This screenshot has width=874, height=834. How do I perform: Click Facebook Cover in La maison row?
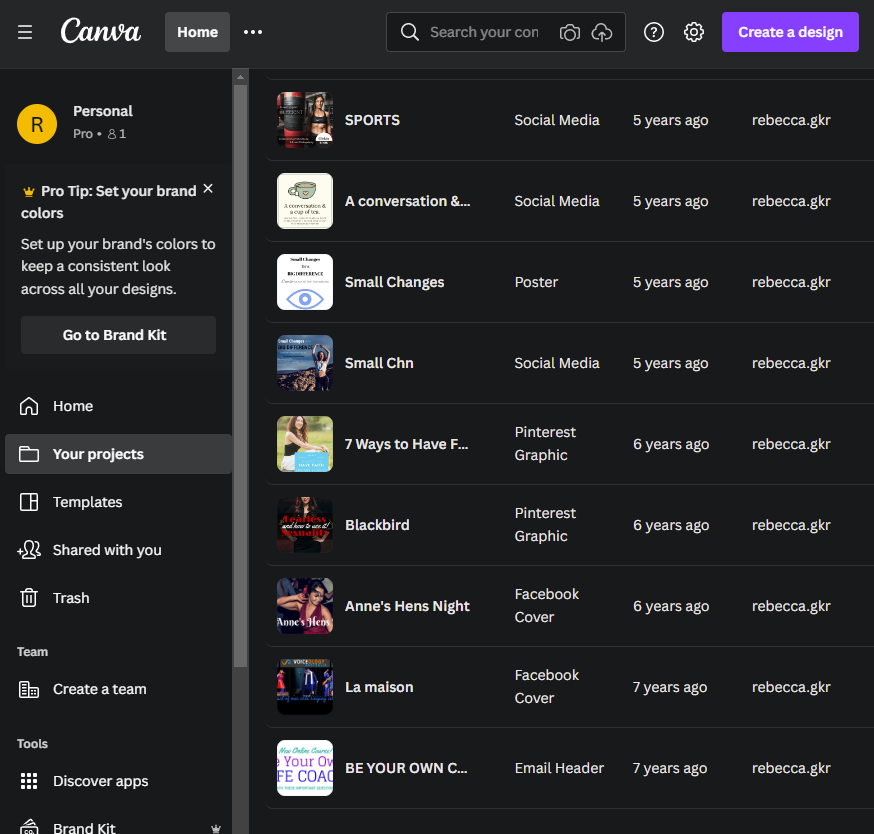point(547,687)
